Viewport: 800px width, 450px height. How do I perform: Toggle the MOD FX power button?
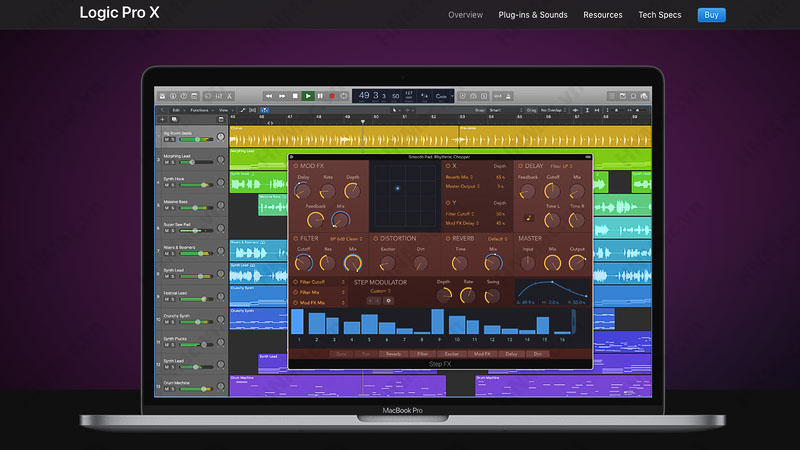(x=296, y=166)
